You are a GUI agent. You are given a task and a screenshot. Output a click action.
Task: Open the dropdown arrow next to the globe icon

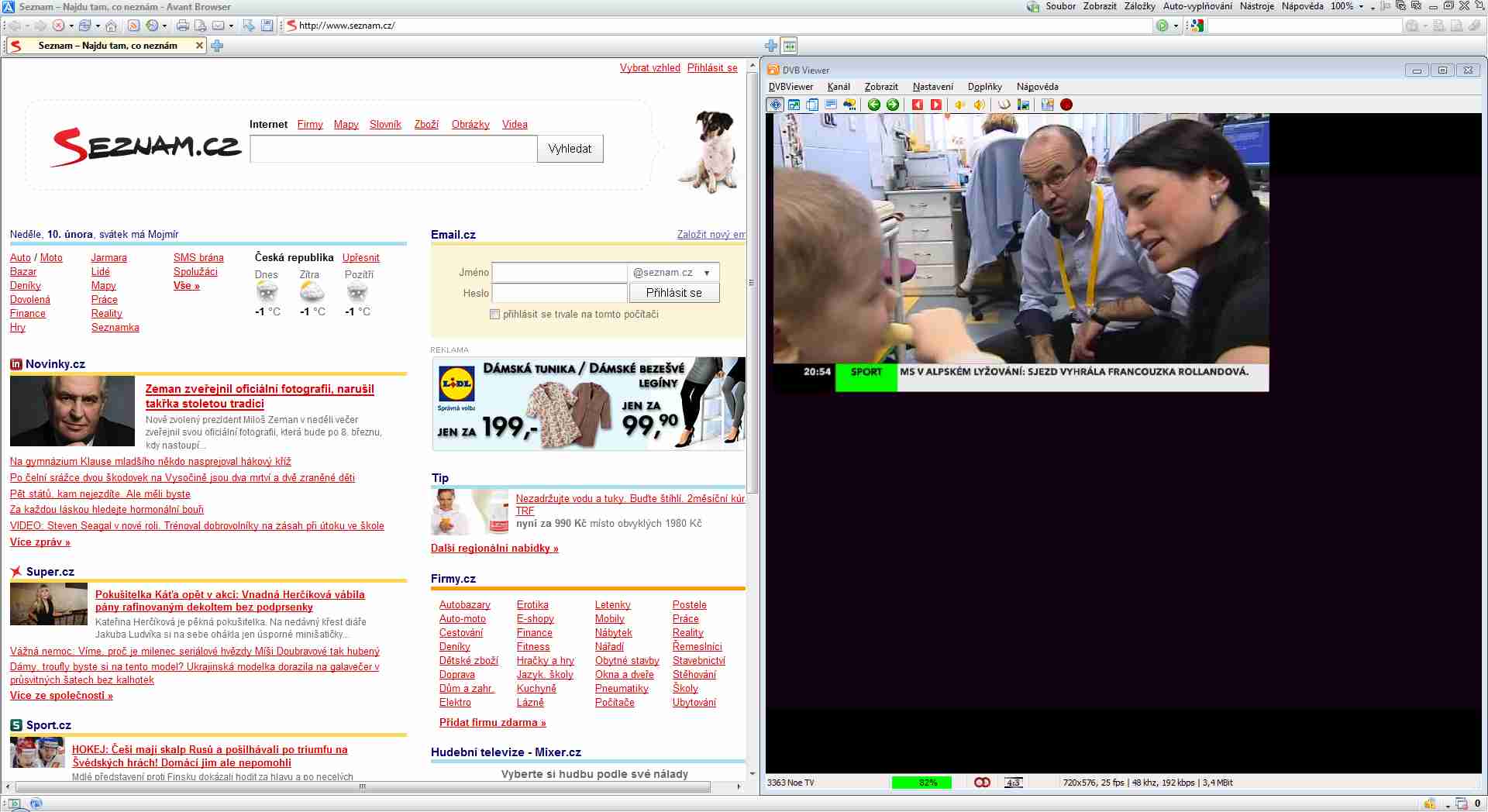[x=164, y=26]
